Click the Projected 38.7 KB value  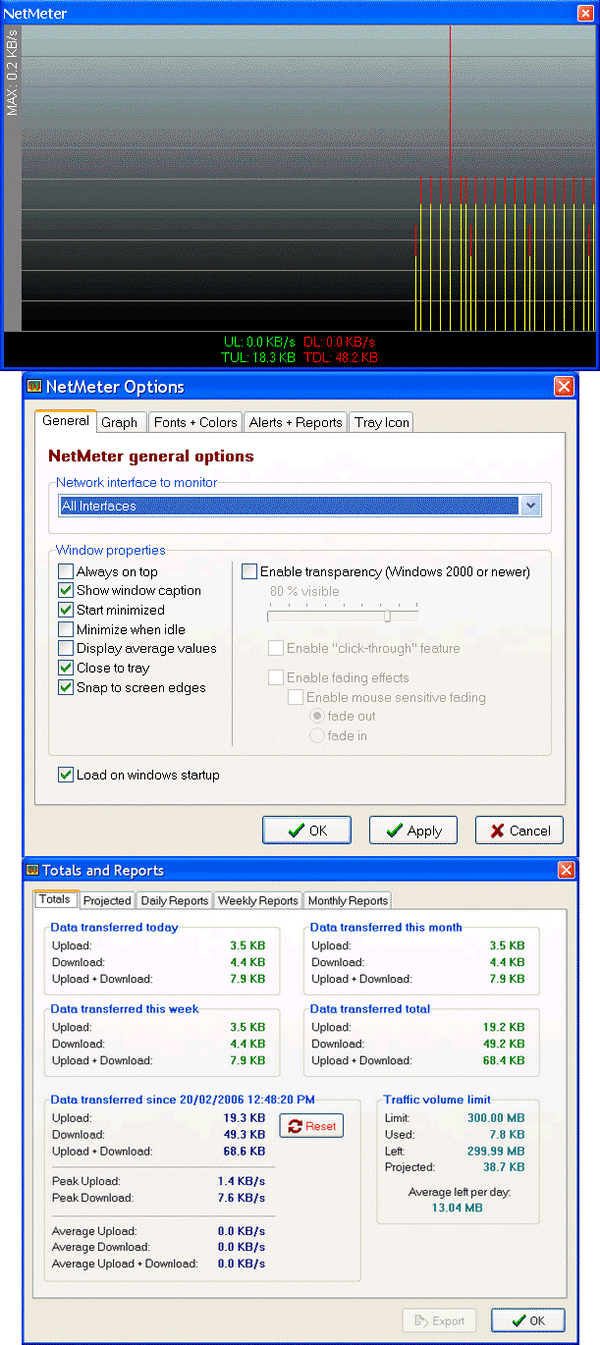[x=503, y=1167]
